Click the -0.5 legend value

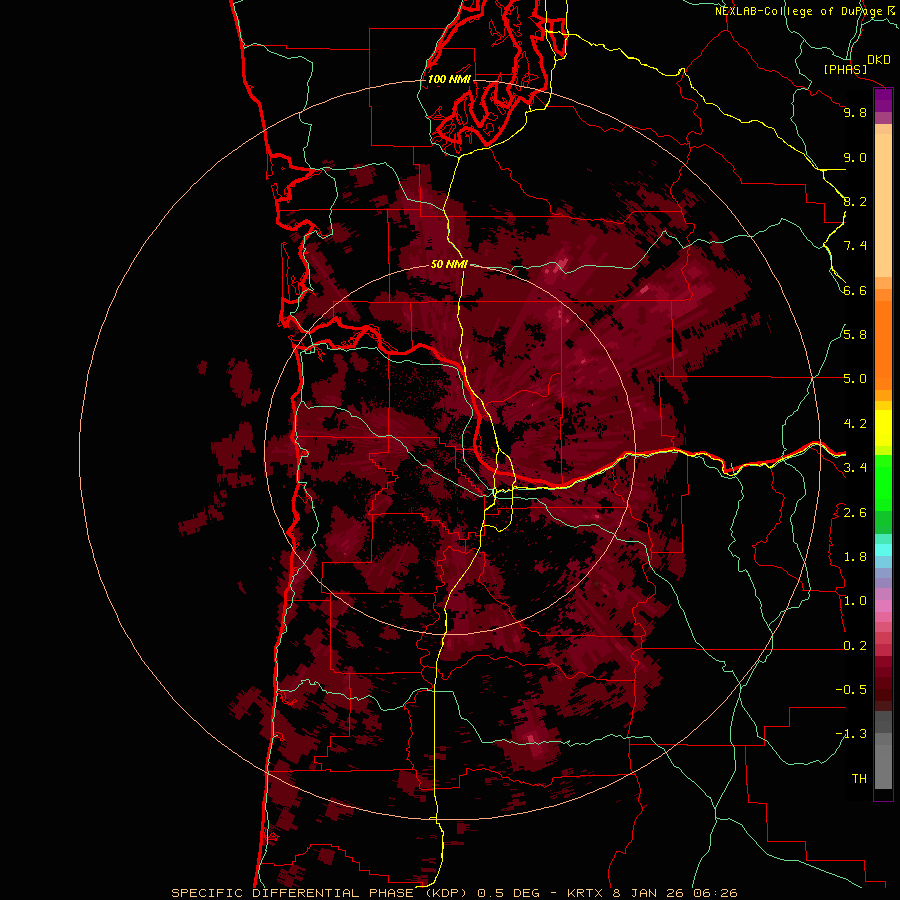[x=851, y=689]
